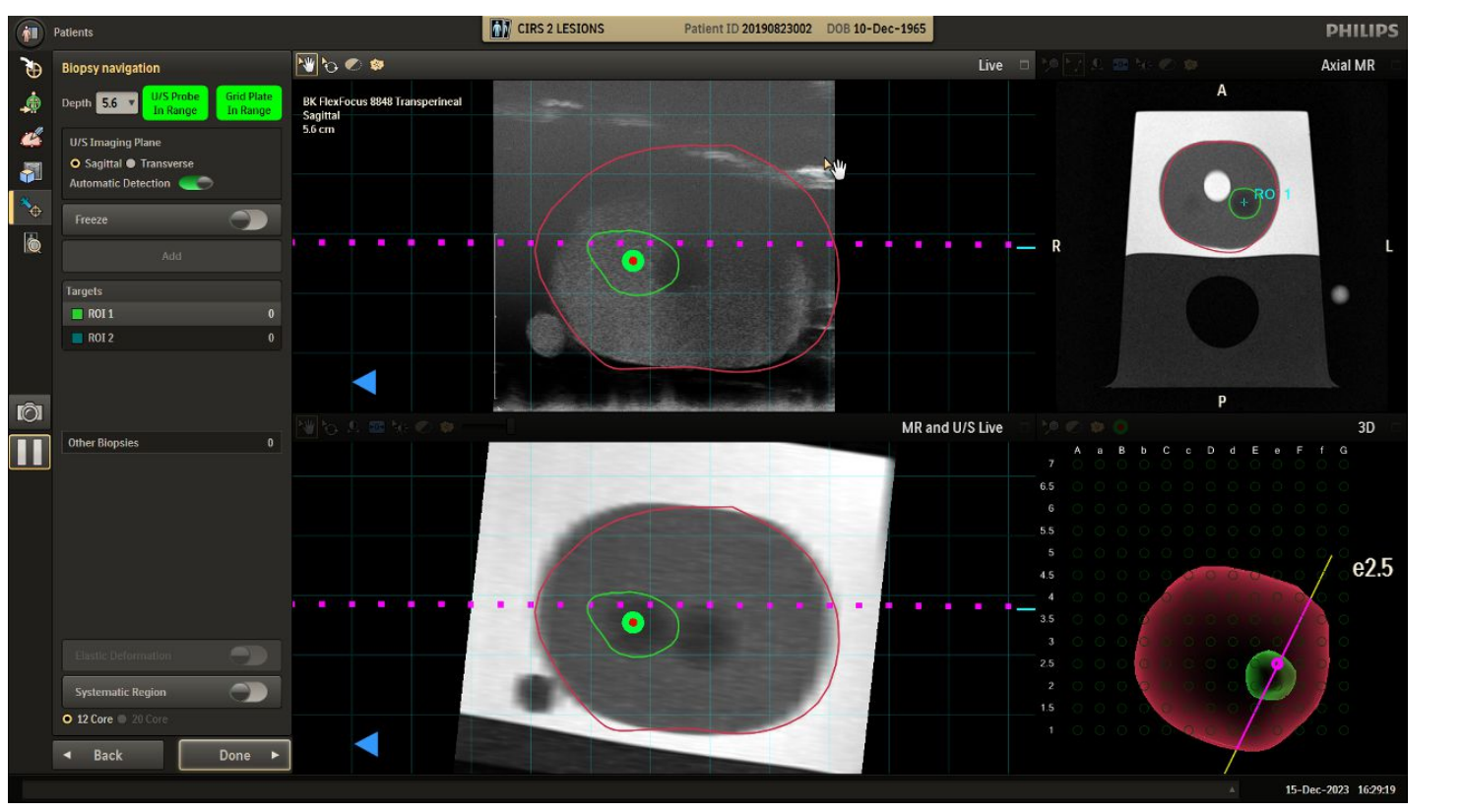This screenshot has width=1465, height=812.
Task: Toggle Automatic Detection switch
Action: (195, 183)
